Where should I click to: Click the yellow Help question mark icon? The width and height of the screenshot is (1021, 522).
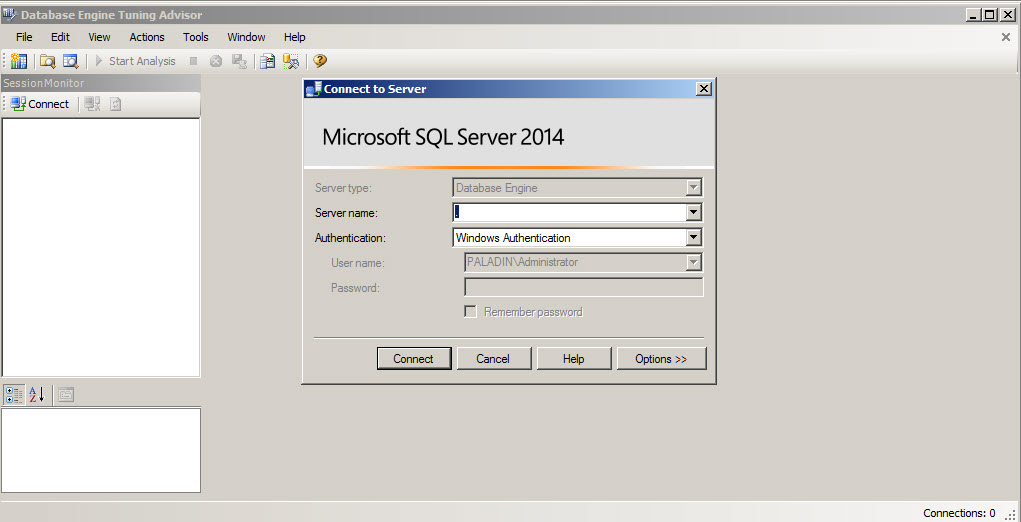click(320, 61)
